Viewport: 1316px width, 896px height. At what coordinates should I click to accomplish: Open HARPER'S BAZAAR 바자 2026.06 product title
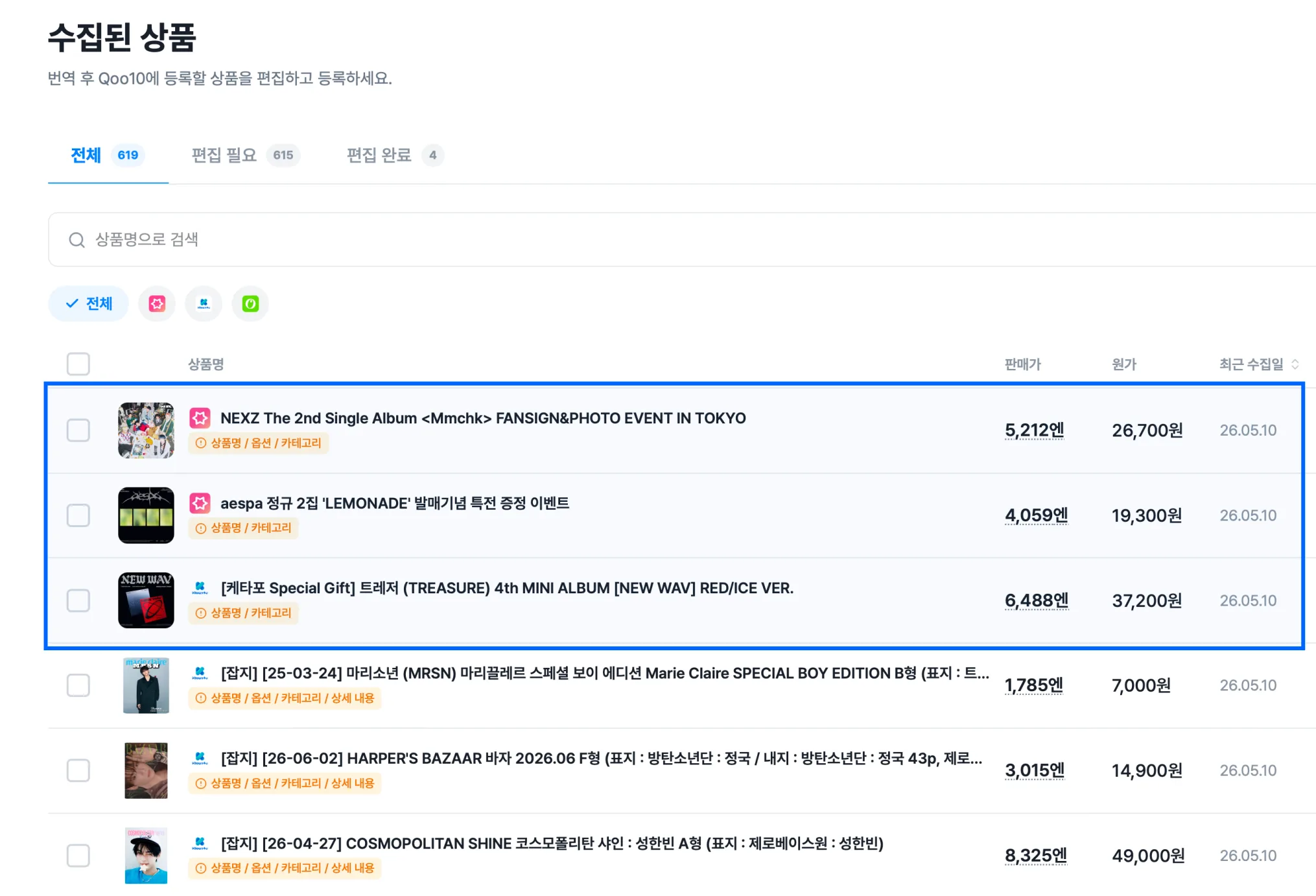click(x=602, y=758)
